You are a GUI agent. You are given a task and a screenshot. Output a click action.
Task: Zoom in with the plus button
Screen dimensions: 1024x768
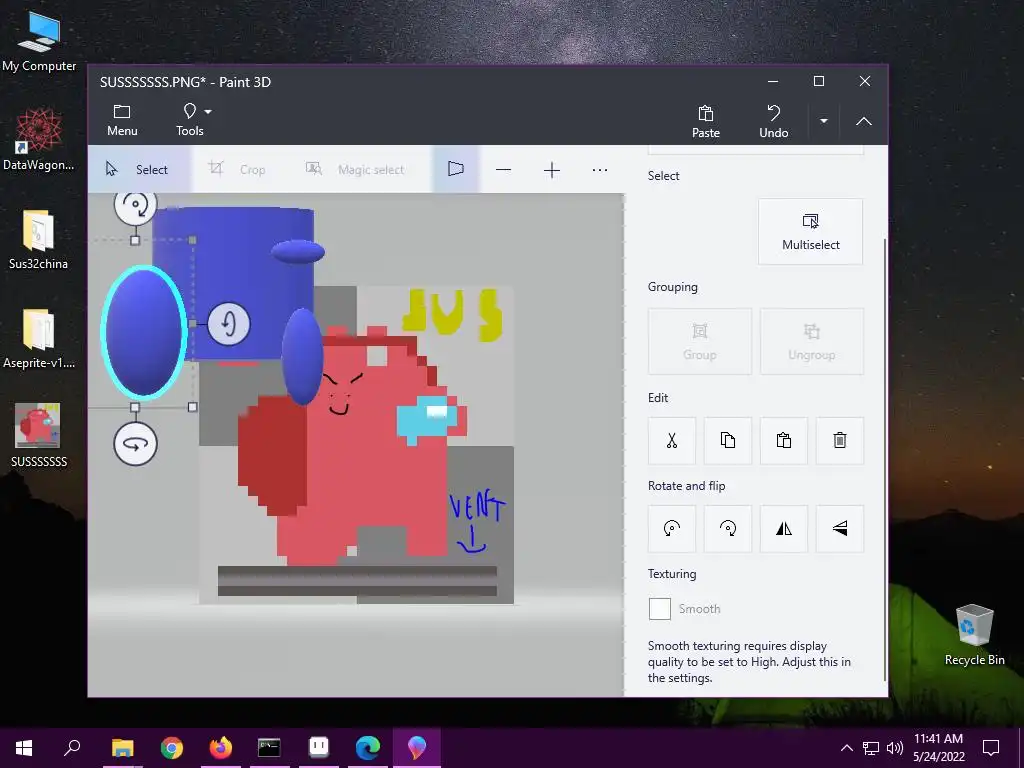click(552, 170)
